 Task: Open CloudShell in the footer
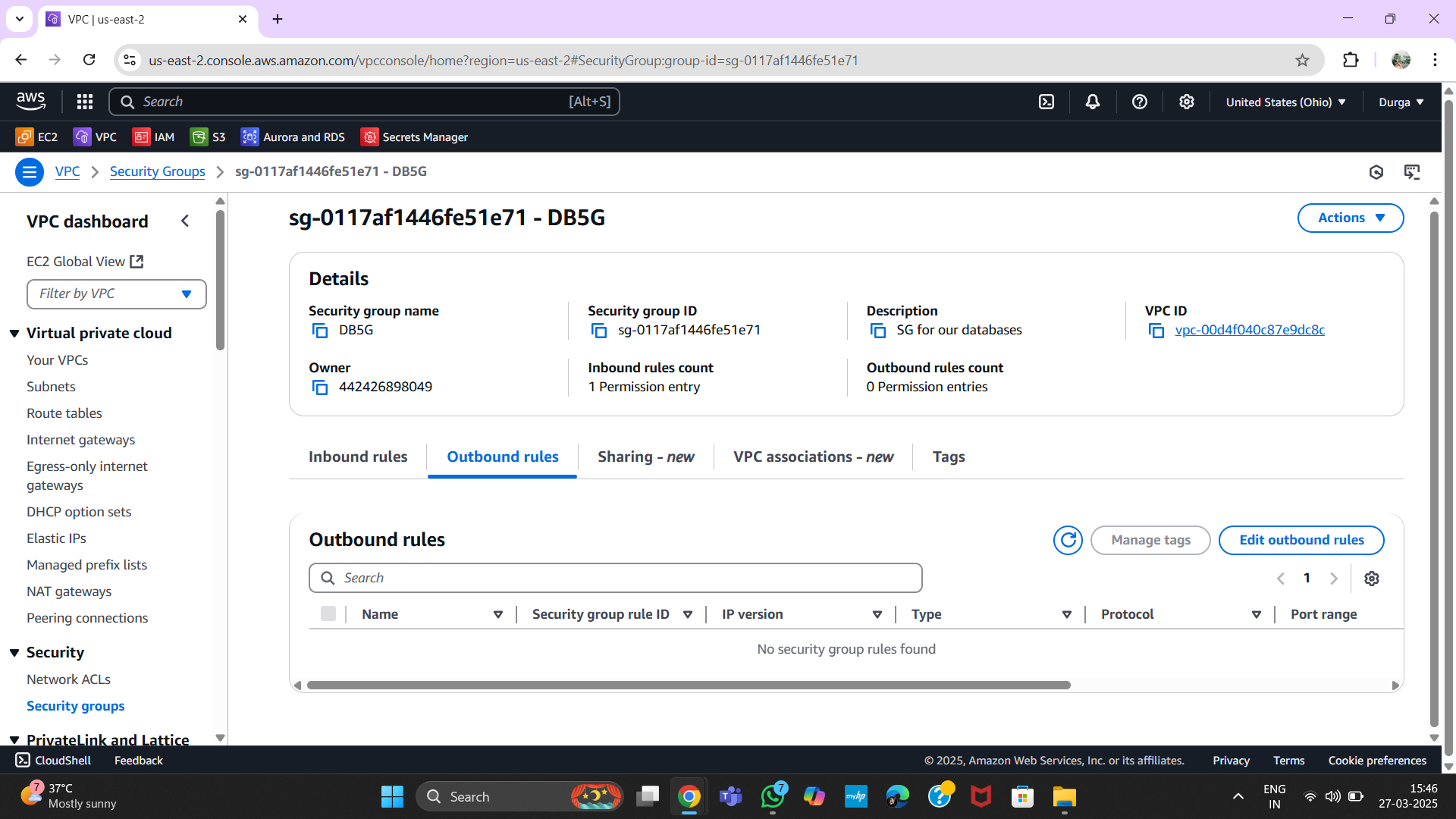tap(53, 760)
